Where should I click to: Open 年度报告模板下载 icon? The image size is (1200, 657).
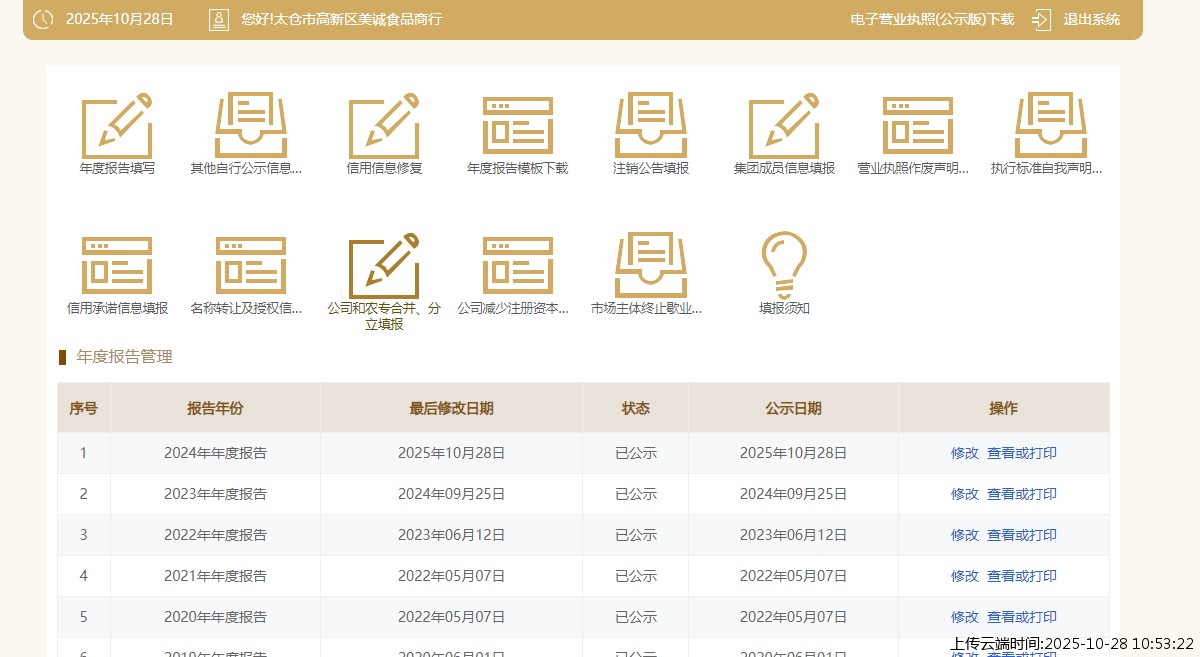point(517,127)
